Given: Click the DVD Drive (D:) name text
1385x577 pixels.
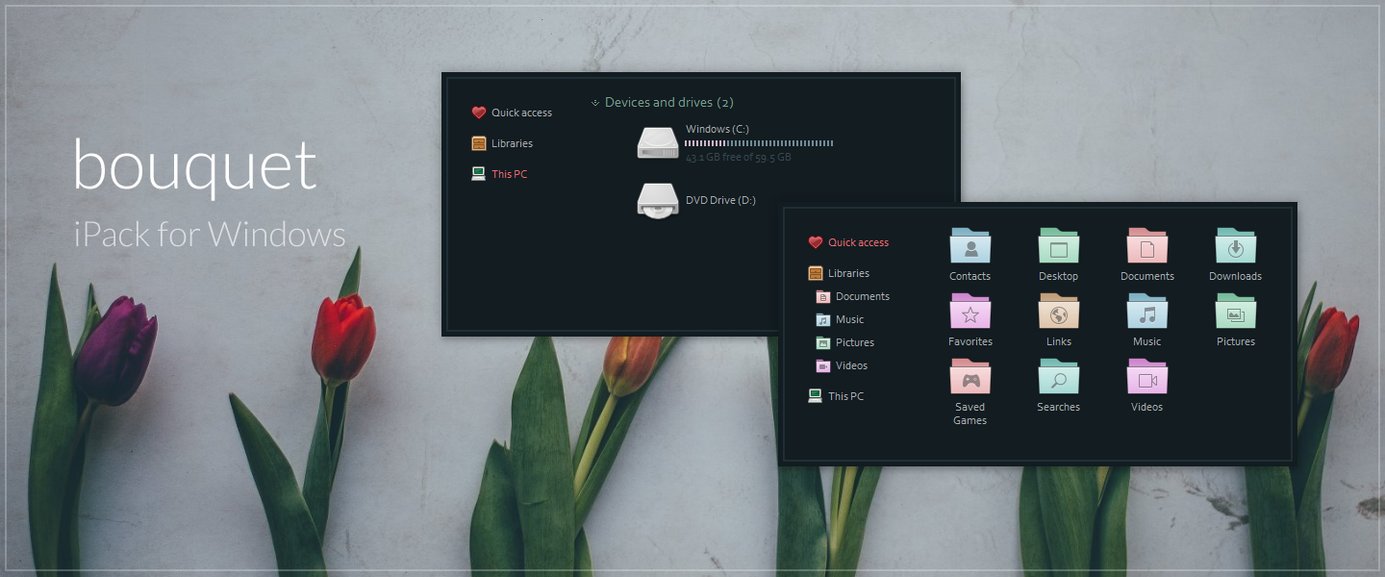Looking at the screenshot, I should [721, 200].
